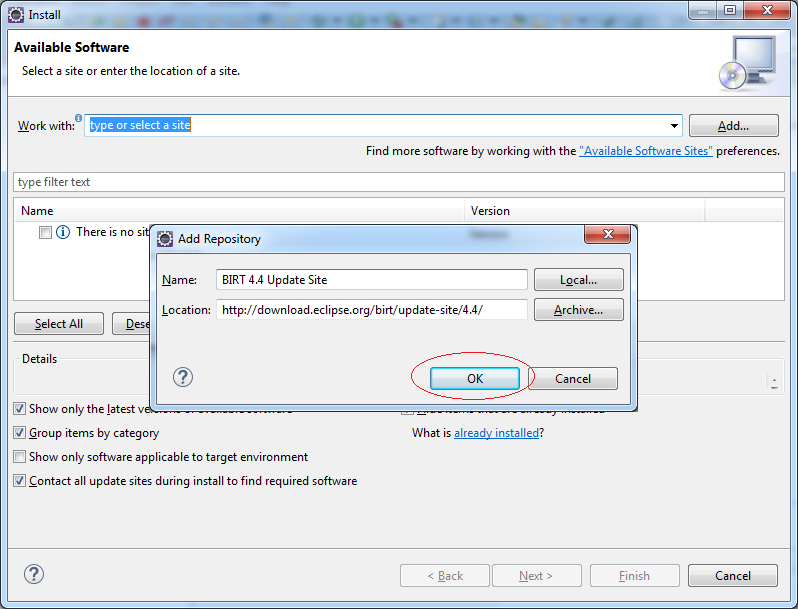
Task: Enable Show only software applicable to target environment
Action: [19, 456]
